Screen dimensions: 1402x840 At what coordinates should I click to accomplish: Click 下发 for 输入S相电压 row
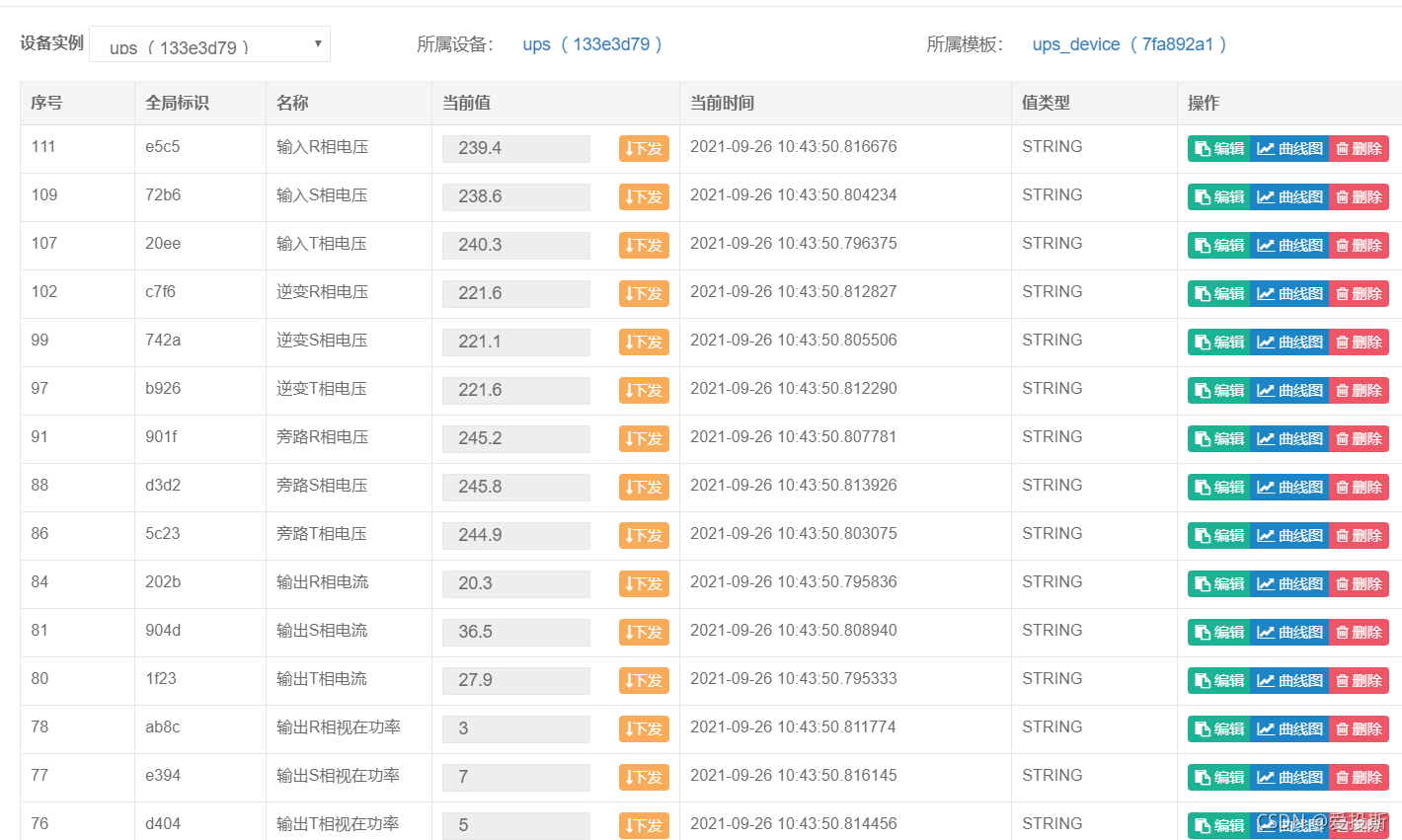coord(644,196)
